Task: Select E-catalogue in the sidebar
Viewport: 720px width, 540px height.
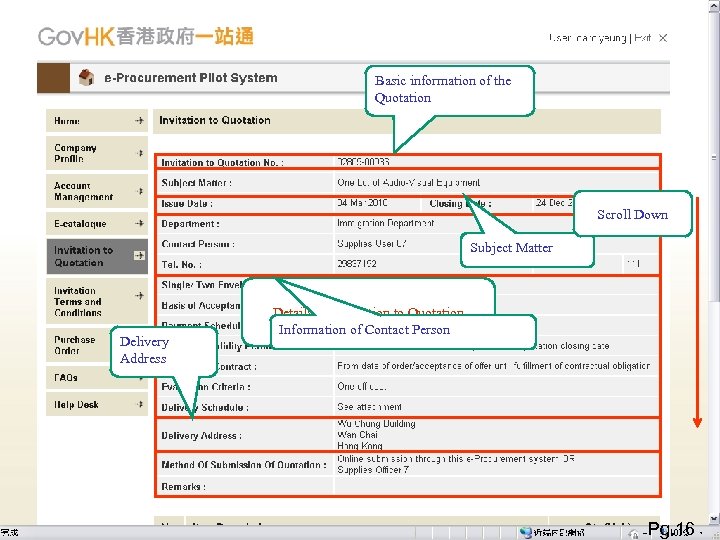Action: (x=97, y=224)
